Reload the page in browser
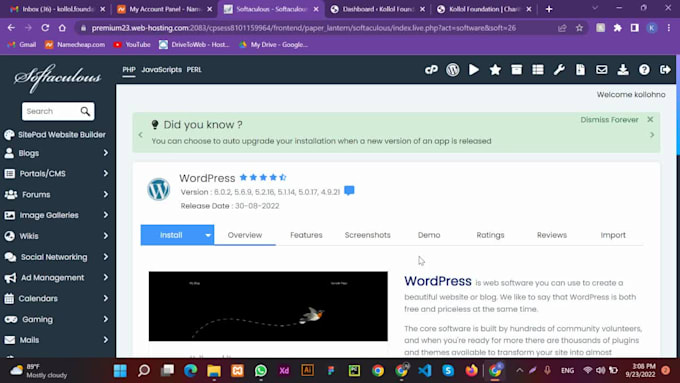 45,28
